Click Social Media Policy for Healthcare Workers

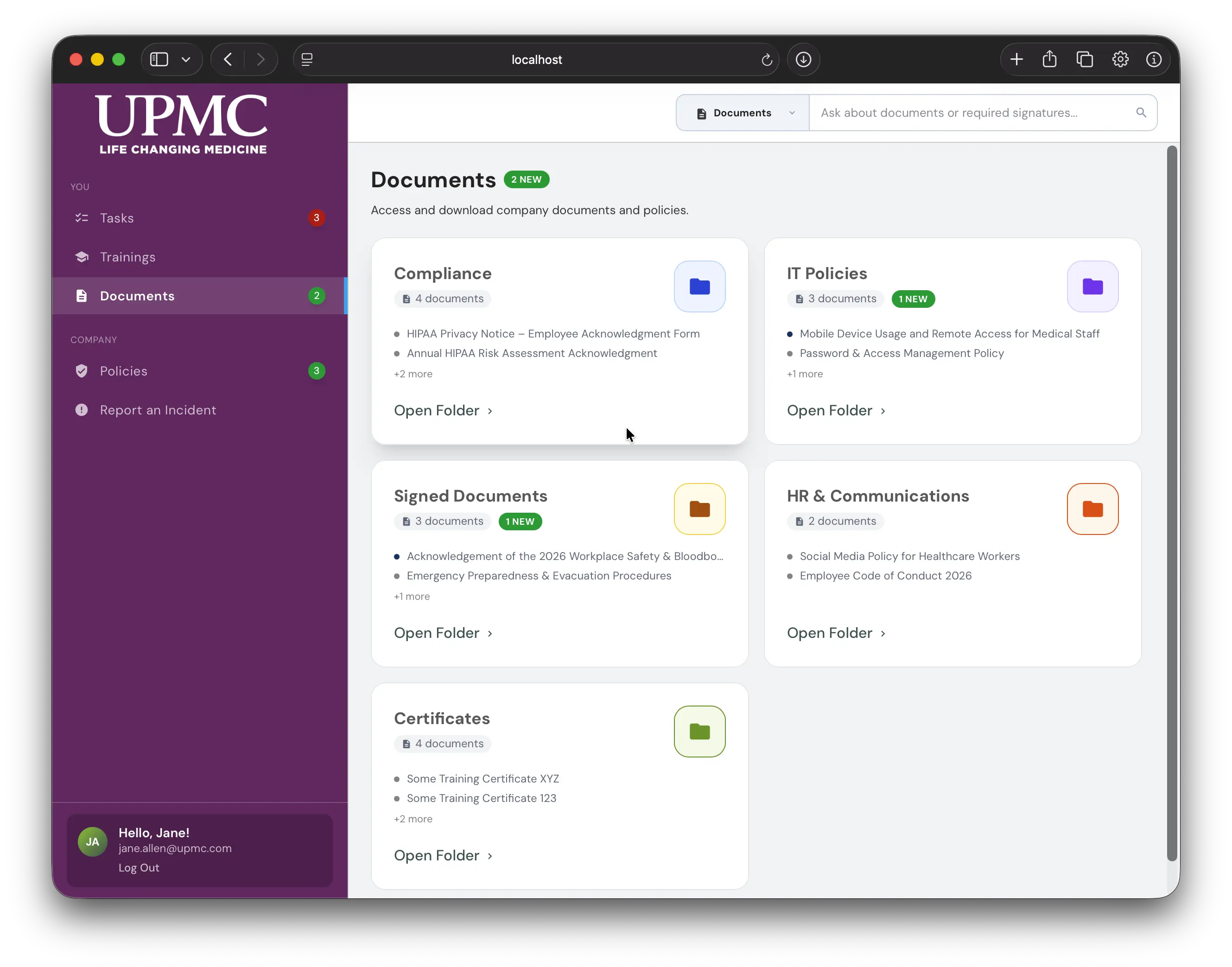909,557
